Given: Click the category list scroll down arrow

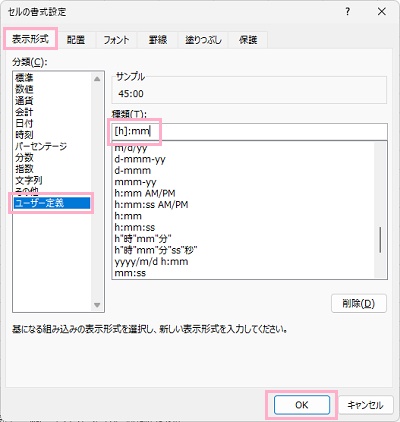Looking at the screenshot, I should pos(97,305).
